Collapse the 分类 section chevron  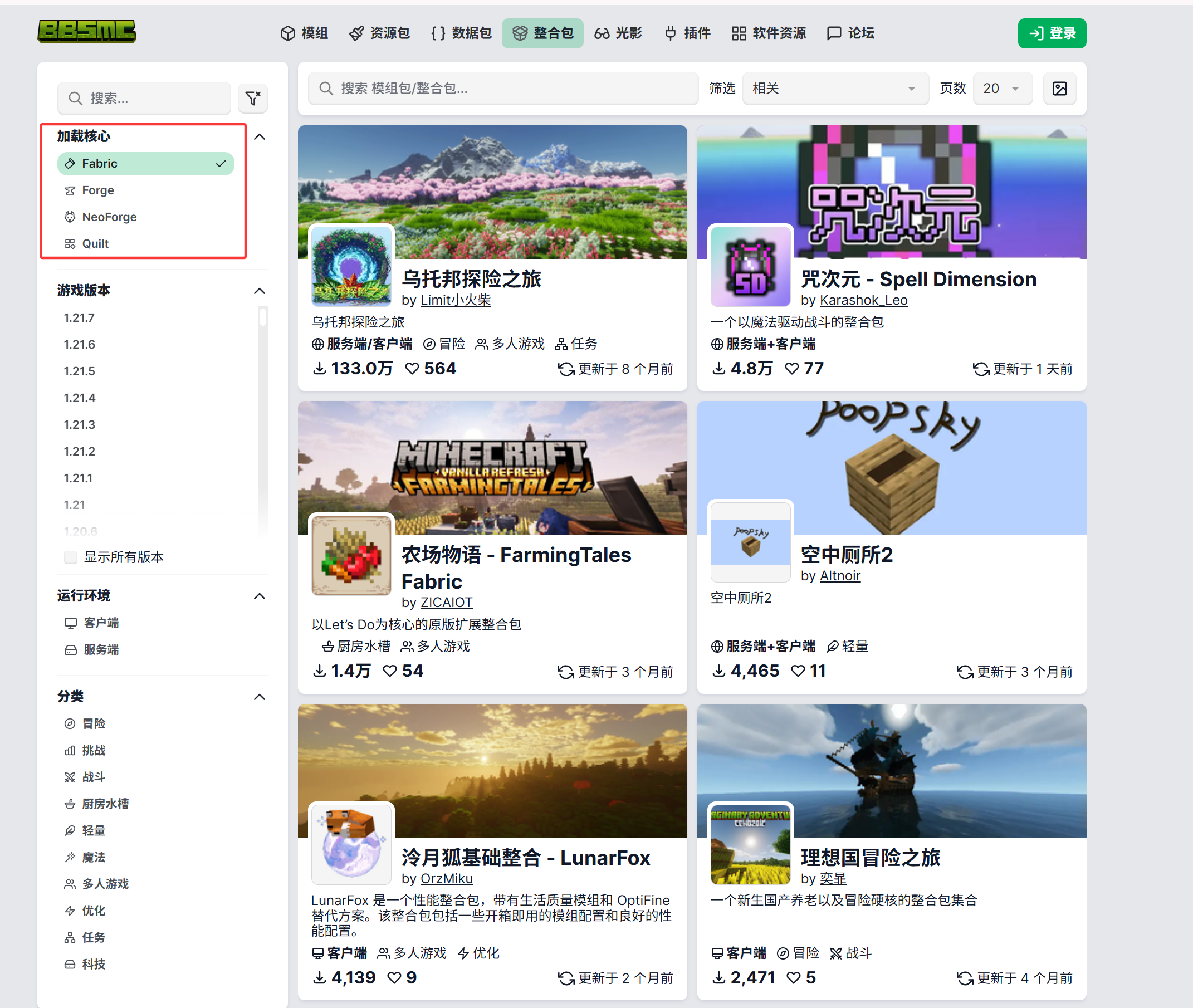coord(260,697)
